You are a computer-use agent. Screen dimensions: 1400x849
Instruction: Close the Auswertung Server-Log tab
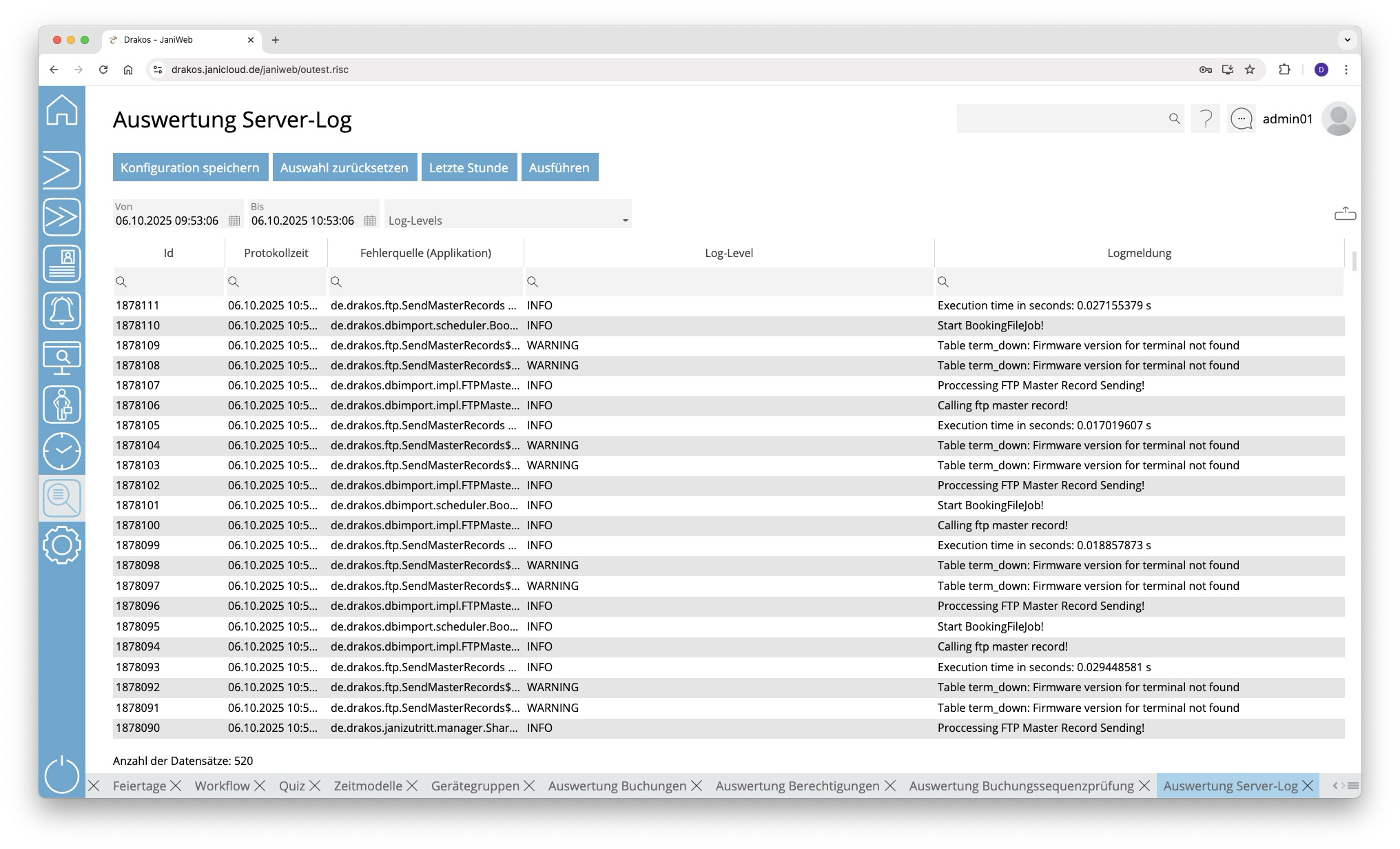pyautogui.click(x=1308, y=786)
